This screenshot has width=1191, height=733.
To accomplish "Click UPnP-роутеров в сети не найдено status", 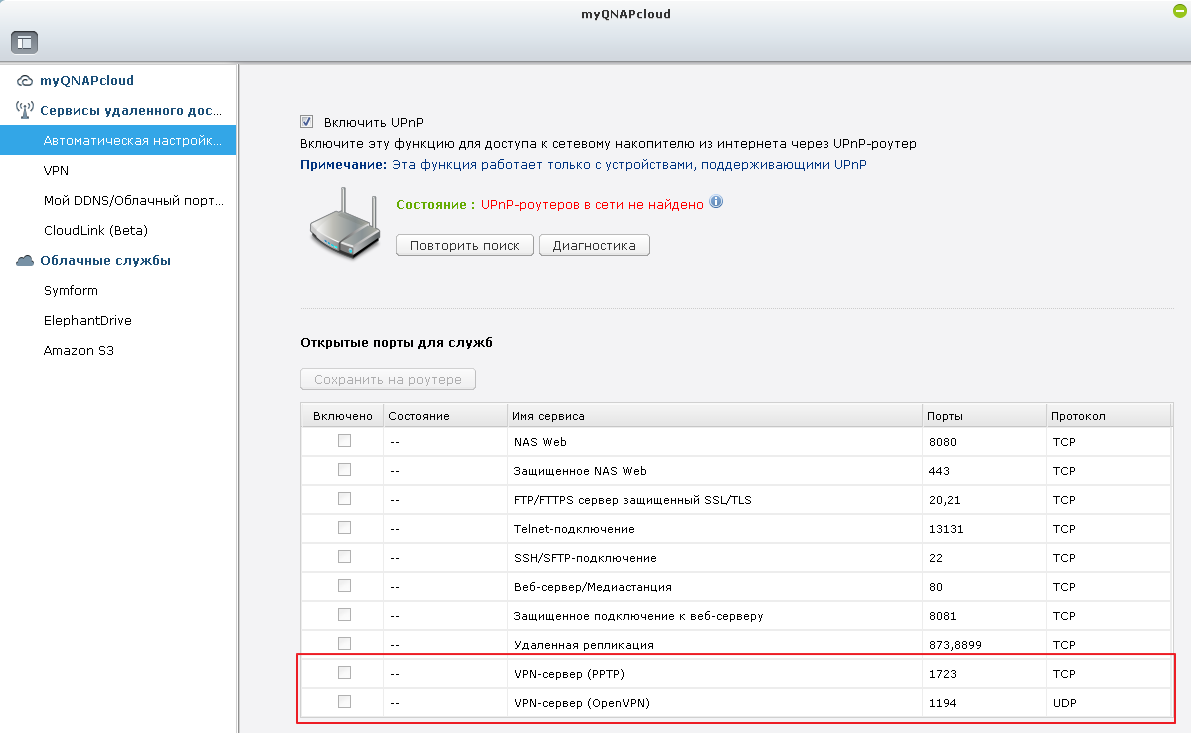I will click(x=592, y=204).
